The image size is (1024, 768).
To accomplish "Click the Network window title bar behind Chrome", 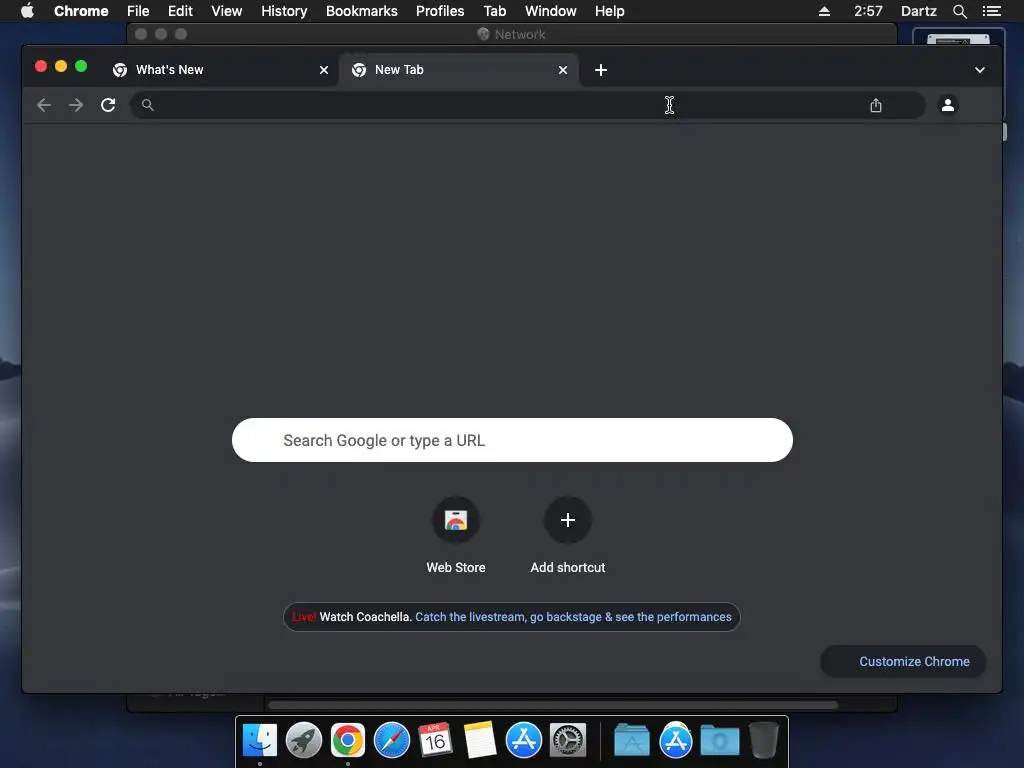I will coord(511,34).
